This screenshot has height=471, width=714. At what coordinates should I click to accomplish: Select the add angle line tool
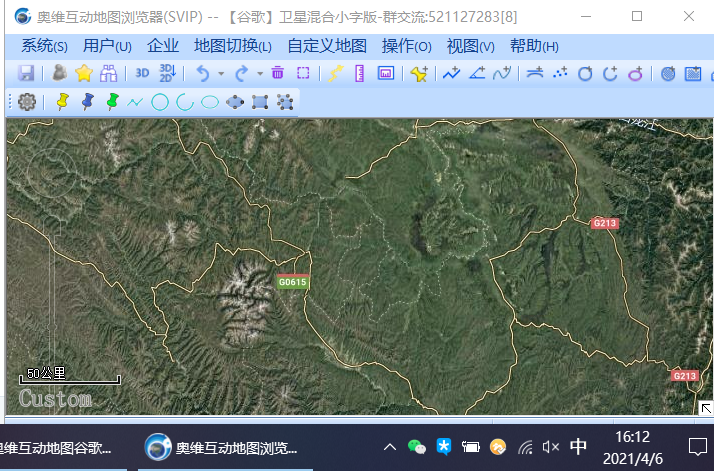click(x=477, y=73)
